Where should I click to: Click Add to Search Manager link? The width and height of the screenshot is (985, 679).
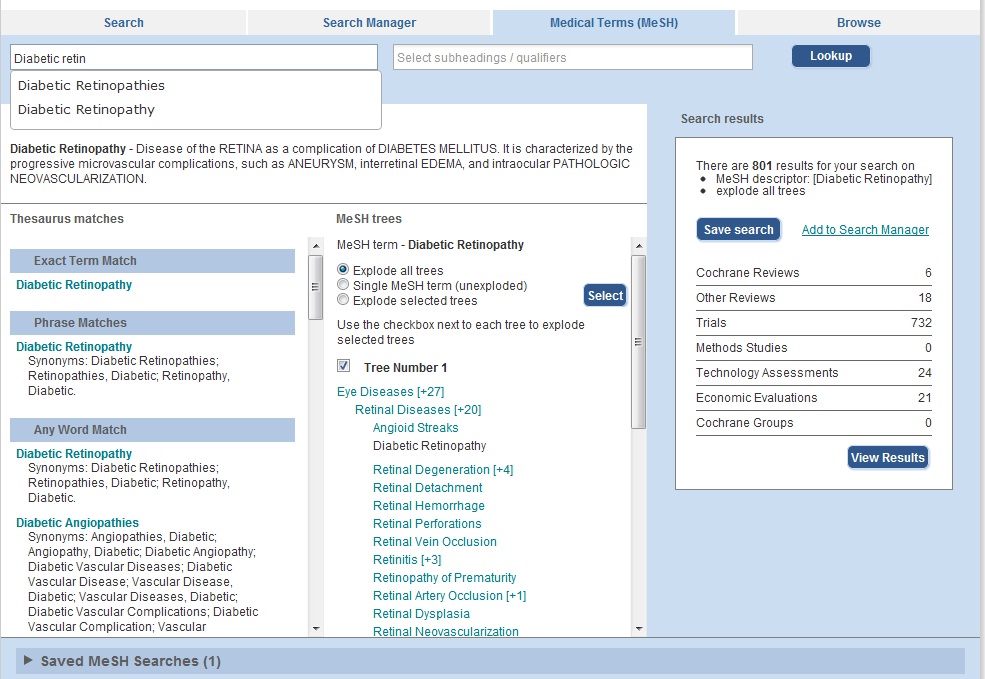[x=865, y=230]
